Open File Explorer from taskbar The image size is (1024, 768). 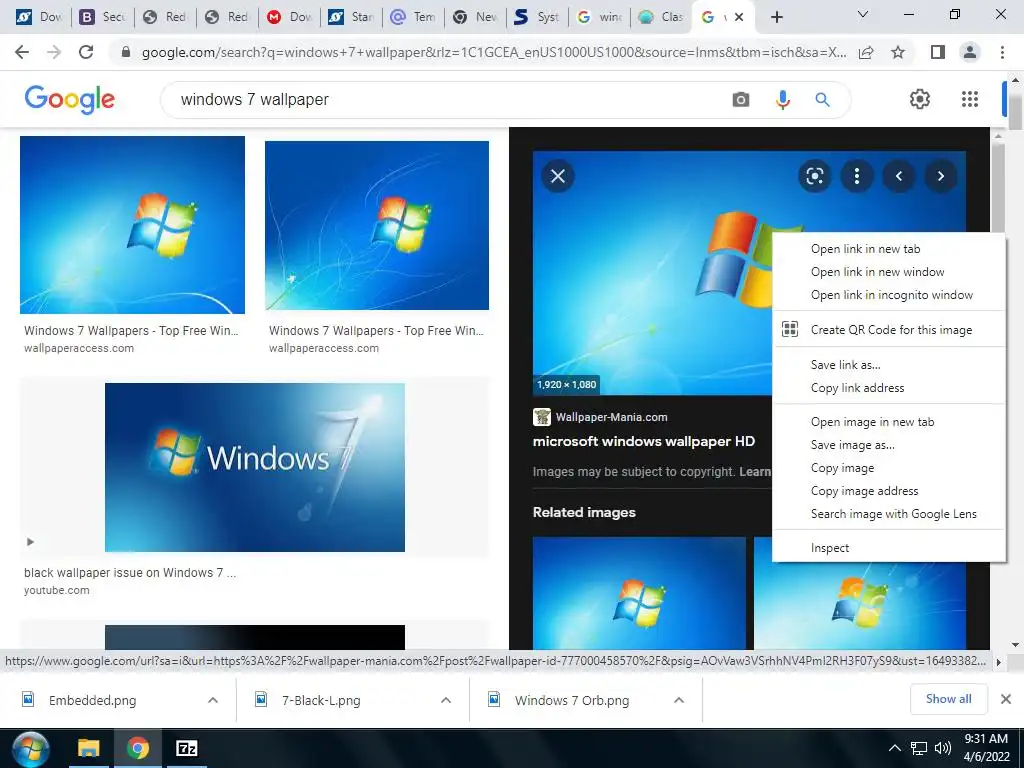(x=89, y=748)
